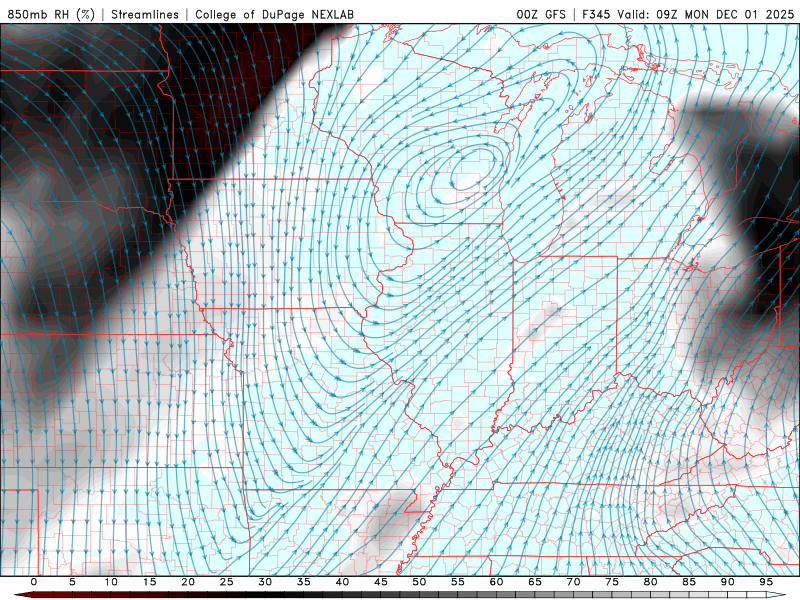Viewport: 800px width, 600px height.
Task: Click the 40 value on the RH scale
Action: [342, 582]
